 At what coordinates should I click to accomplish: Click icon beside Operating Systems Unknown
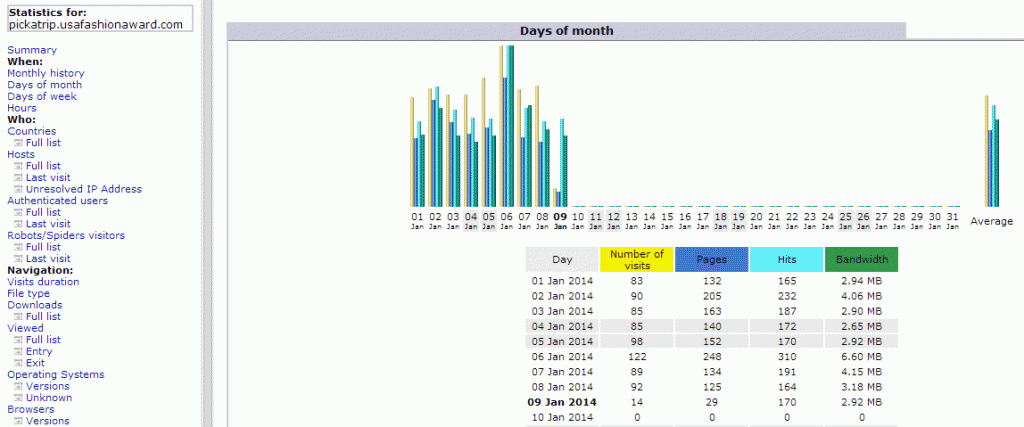point(18,397)
